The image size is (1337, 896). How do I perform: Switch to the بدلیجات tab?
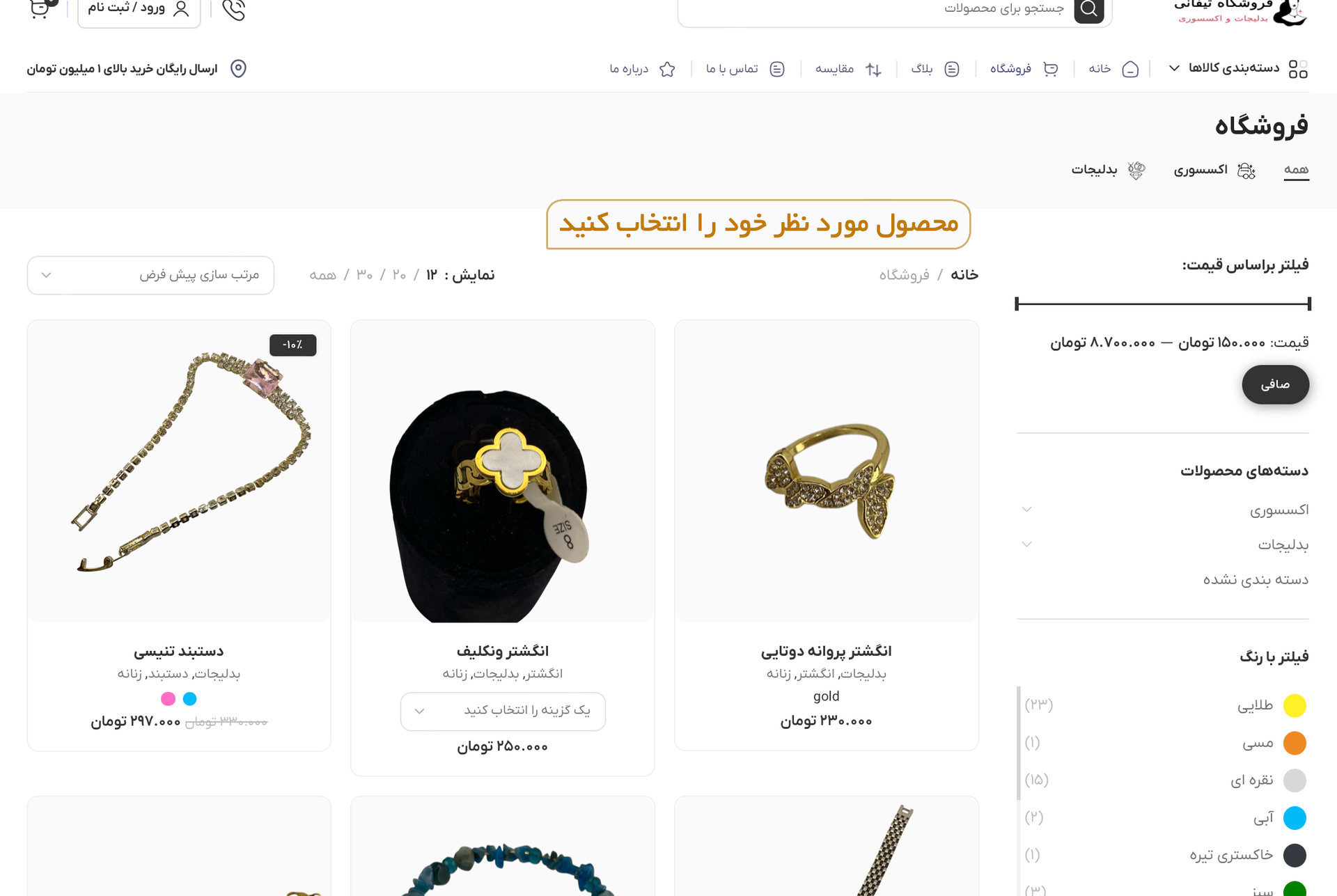click(1108, 170)
